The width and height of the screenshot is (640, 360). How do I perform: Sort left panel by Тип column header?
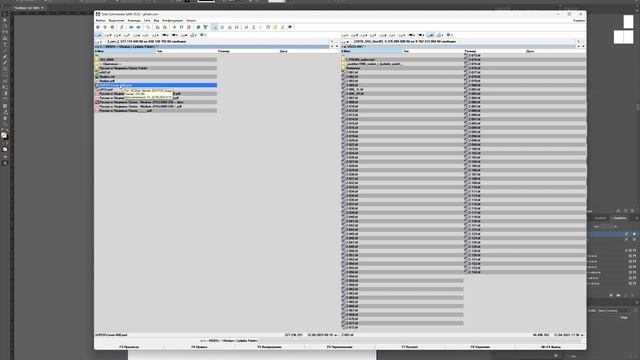187,51
